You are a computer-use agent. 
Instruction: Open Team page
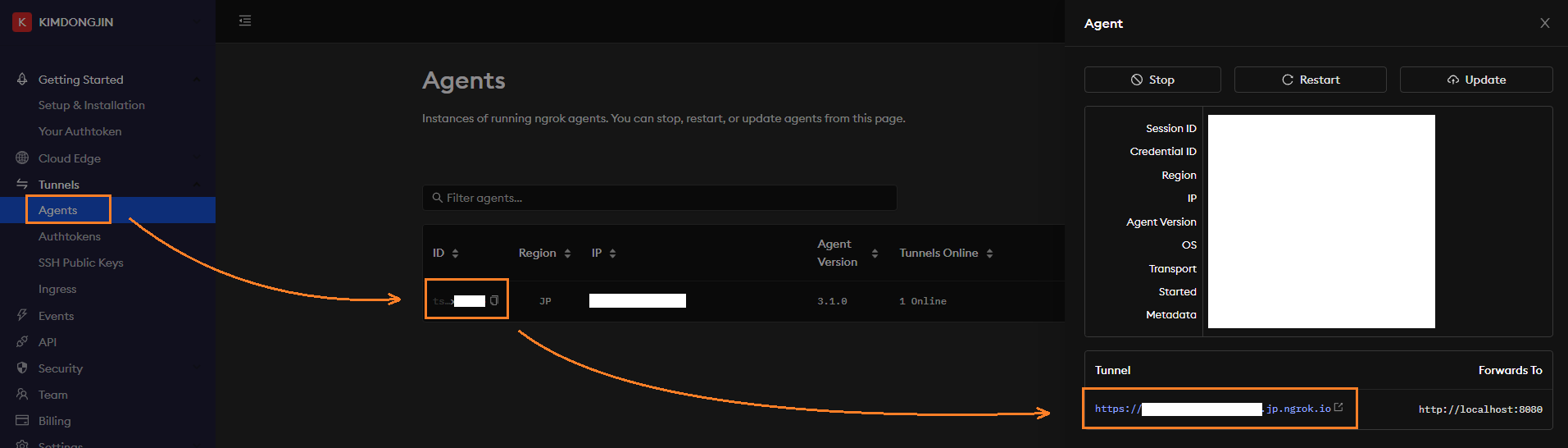pyautogui.click(x=53, y=395)
